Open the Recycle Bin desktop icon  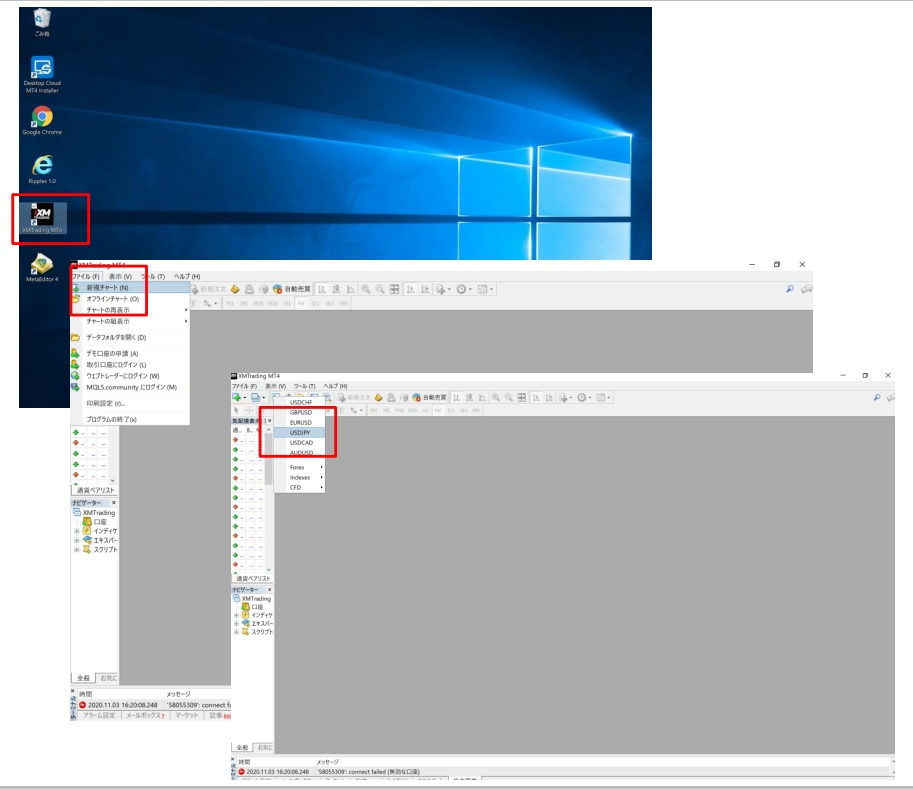tap(42, 23)
